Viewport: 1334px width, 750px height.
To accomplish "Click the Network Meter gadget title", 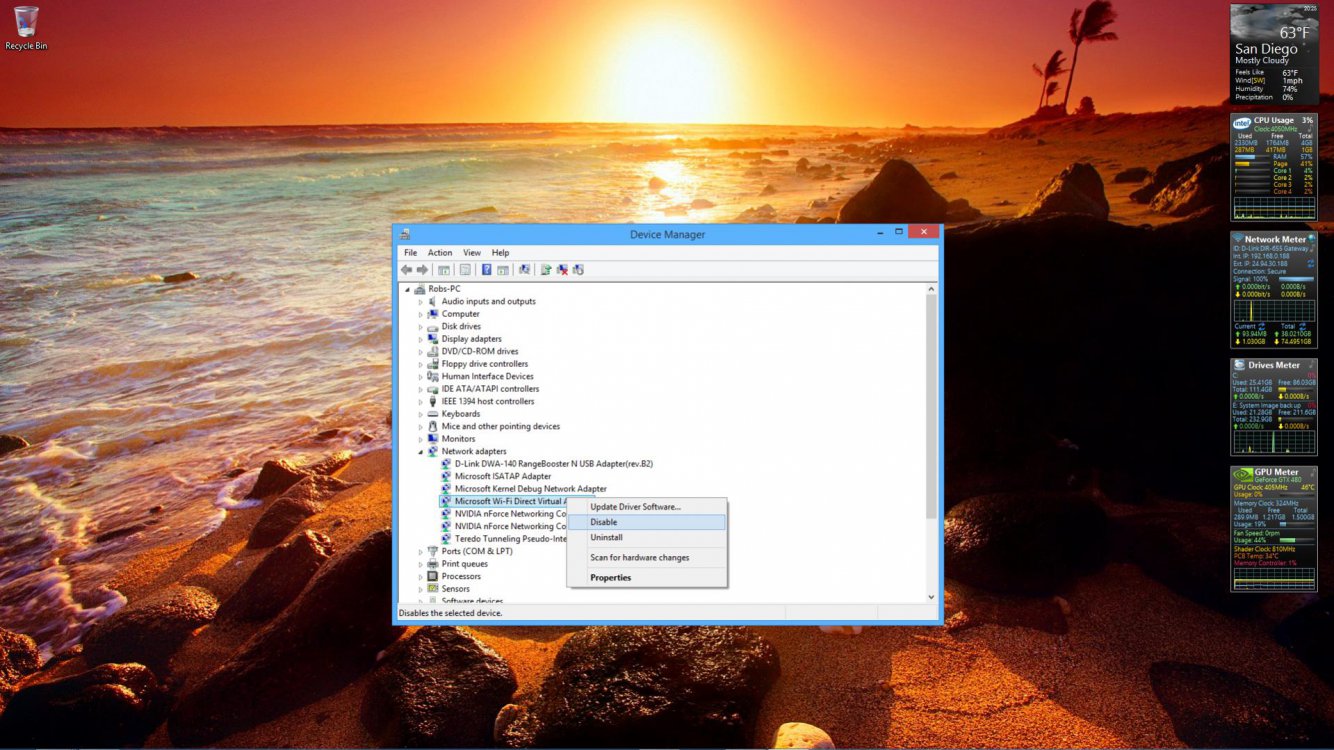I will [x=1275, y=239].
